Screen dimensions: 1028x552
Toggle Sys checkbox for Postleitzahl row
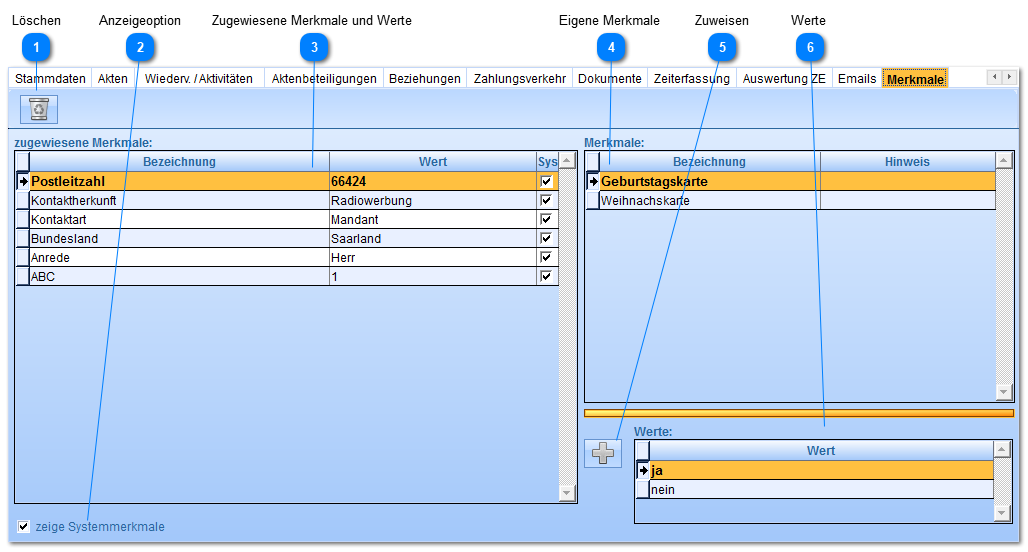[546, 182]
